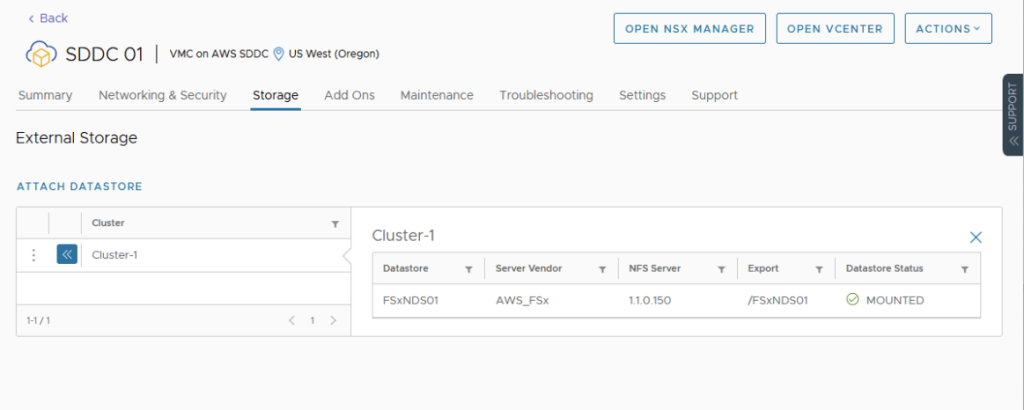Viewport: 1024px width, 410px height.
Task: Click the page number 1
Action: tap(312, 321)
